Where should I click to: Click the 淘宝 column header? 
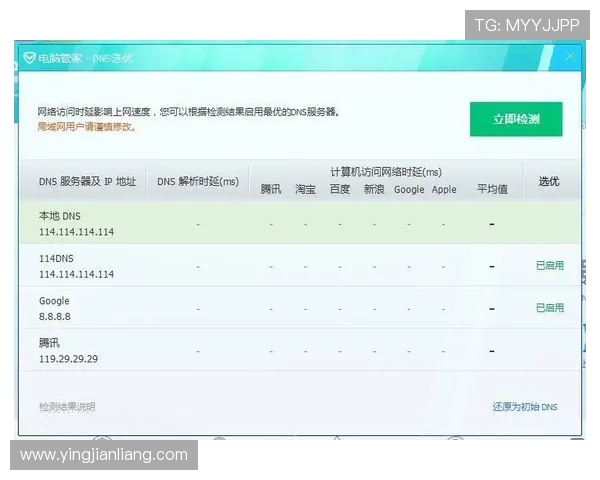coord(305,189)
